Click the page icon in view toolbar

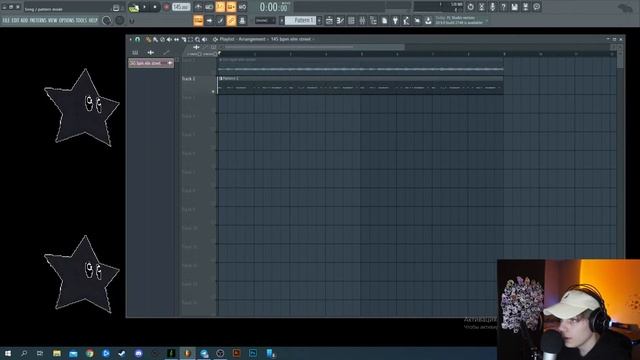click(x=384, y=20)
